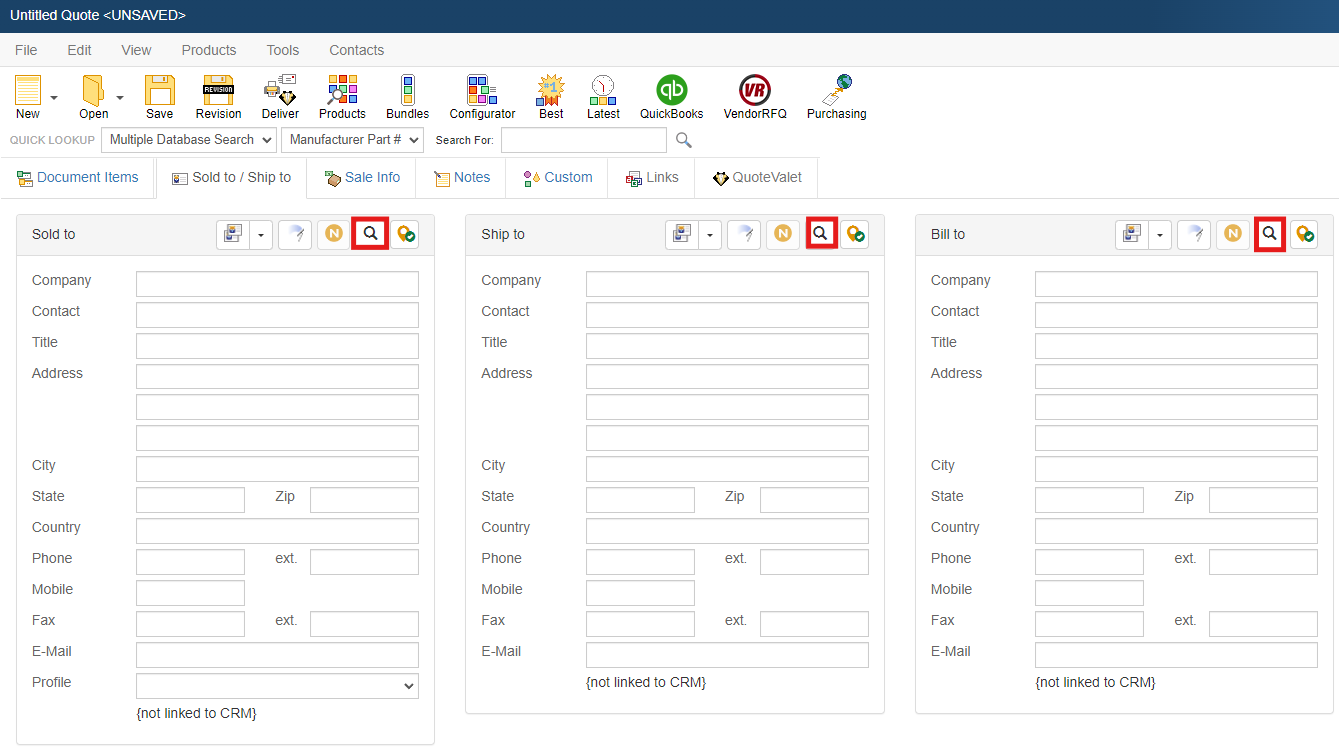
Task: Open the Products menu
Action: (208, 50)
